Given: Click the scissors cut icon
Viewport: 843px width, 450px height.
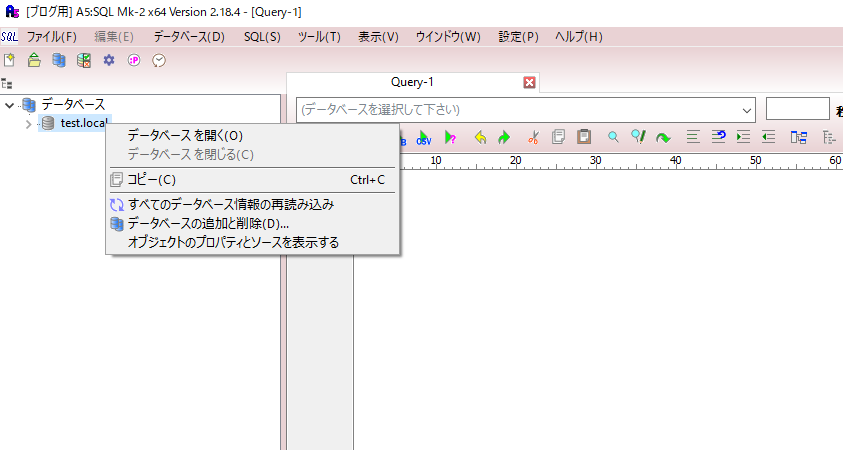Looking at the screenshot, I should click(533, 138).
